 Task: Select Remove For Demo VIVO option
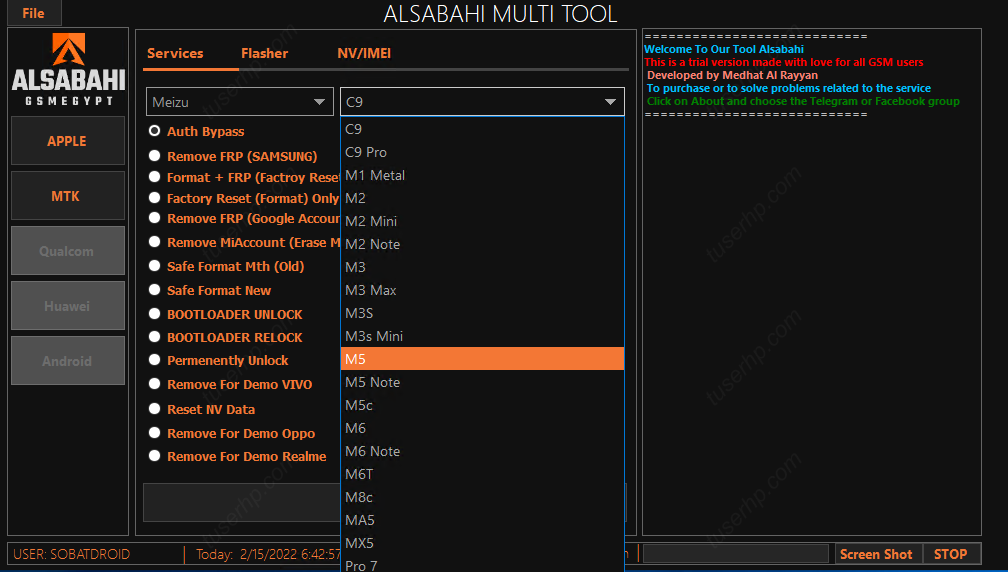coord(230,384)
